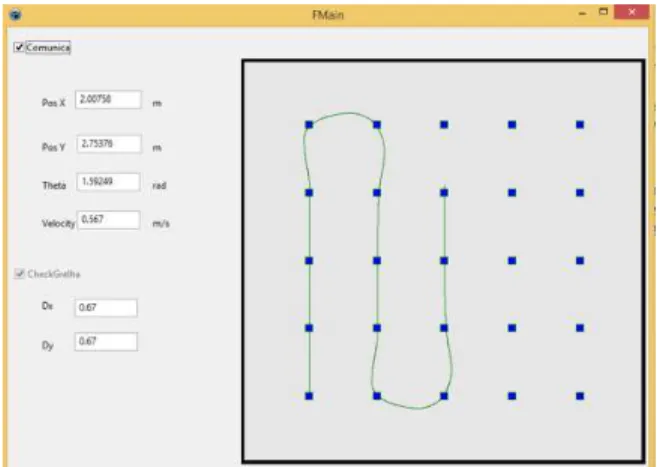
Task: Click the Theta value field
Action: click(x=109, y=182)
